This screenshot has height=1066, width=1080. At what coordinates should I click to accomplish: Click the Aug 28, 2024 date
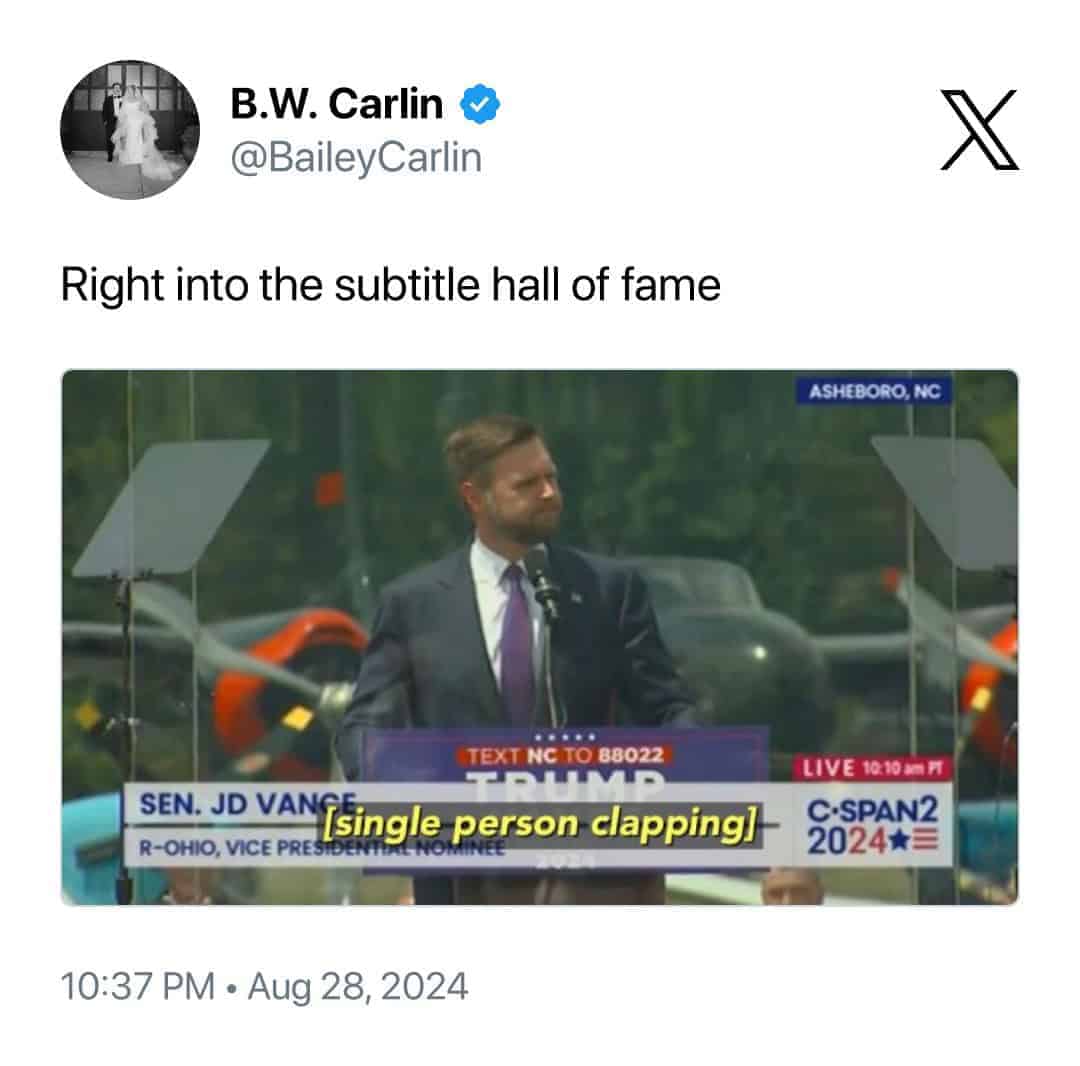tap(358, 985)
